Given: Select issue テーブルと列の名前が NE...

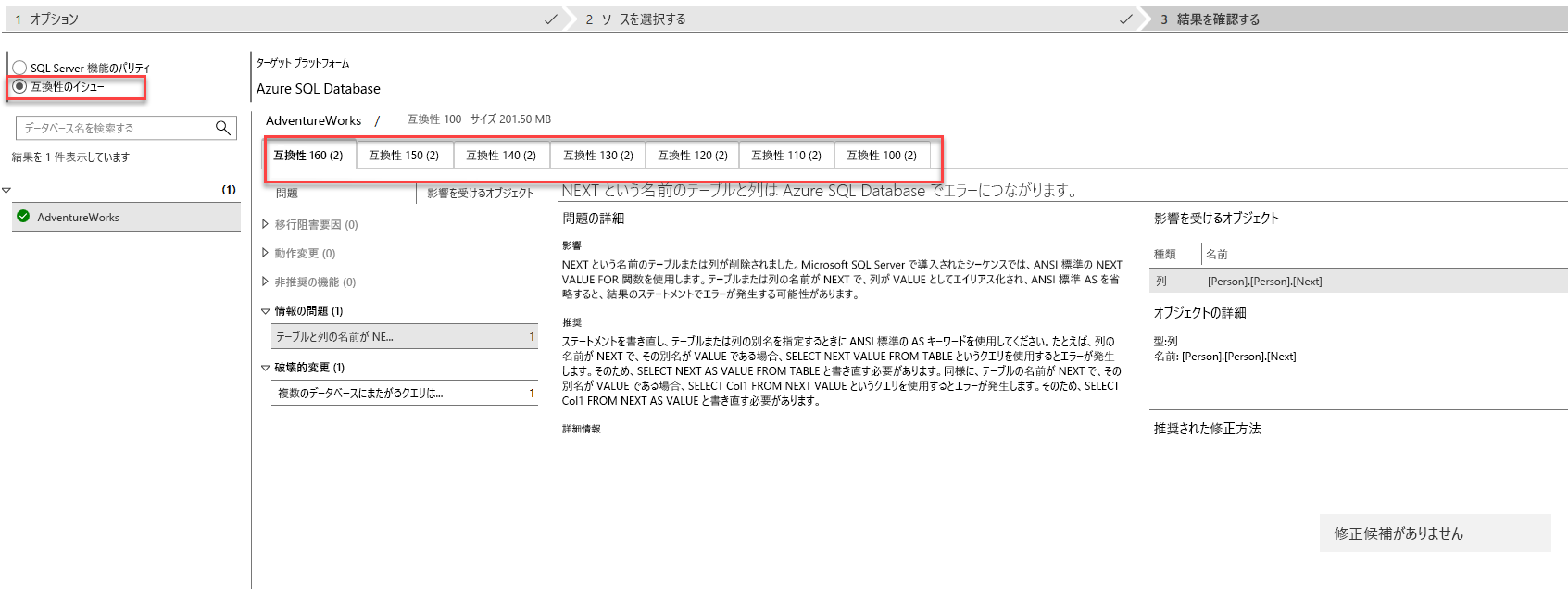Looking at the screenshot, I should coord(404,337).
